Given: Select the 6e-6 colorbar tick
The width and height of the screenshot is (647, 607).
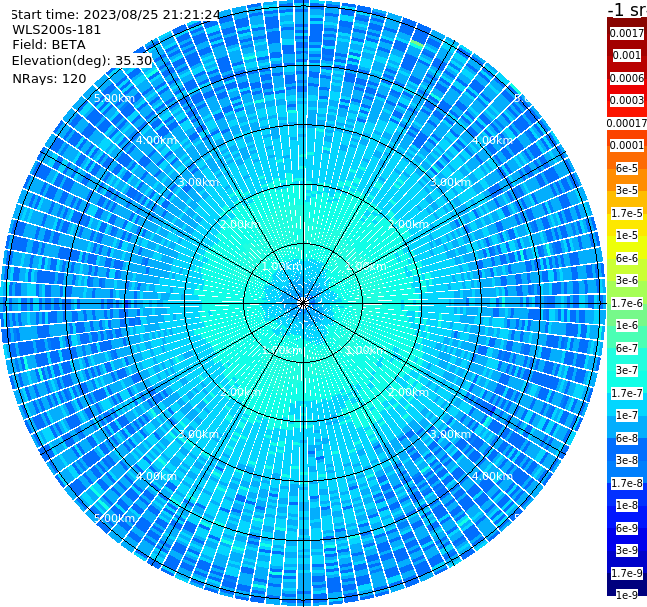Looking at the screenshot, I should pyautogui.click(x=627, y=258).
